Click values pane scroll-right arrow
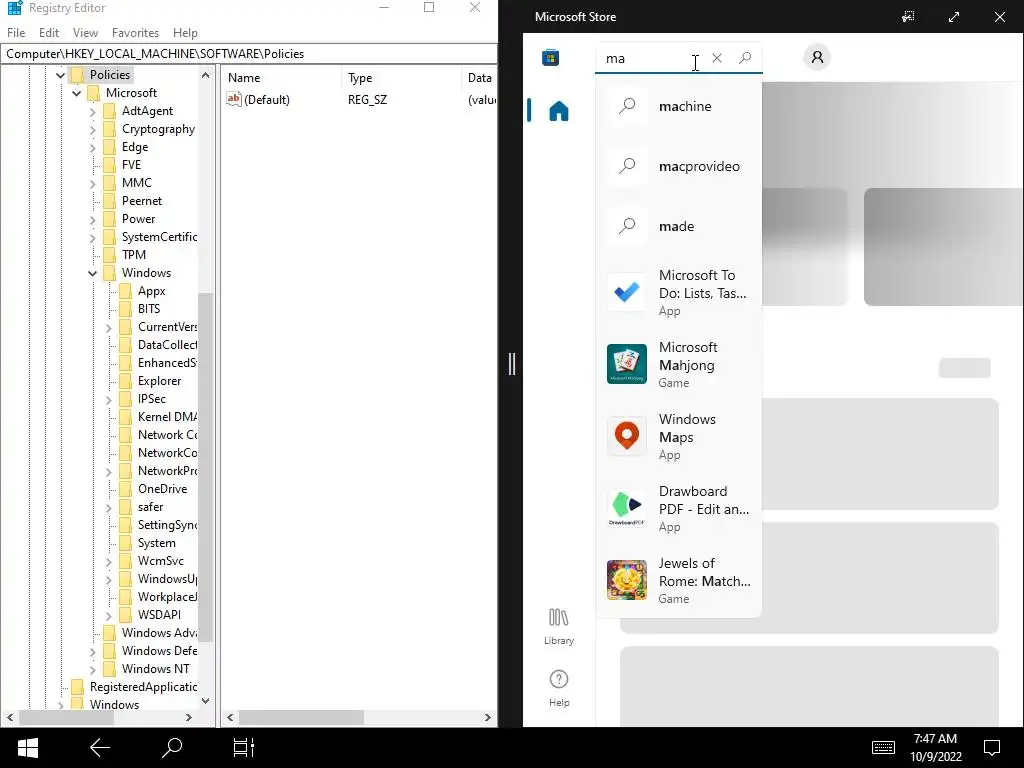Image resolution: width=1024 pixels, height=768 pixels. [x=487, y=717]
